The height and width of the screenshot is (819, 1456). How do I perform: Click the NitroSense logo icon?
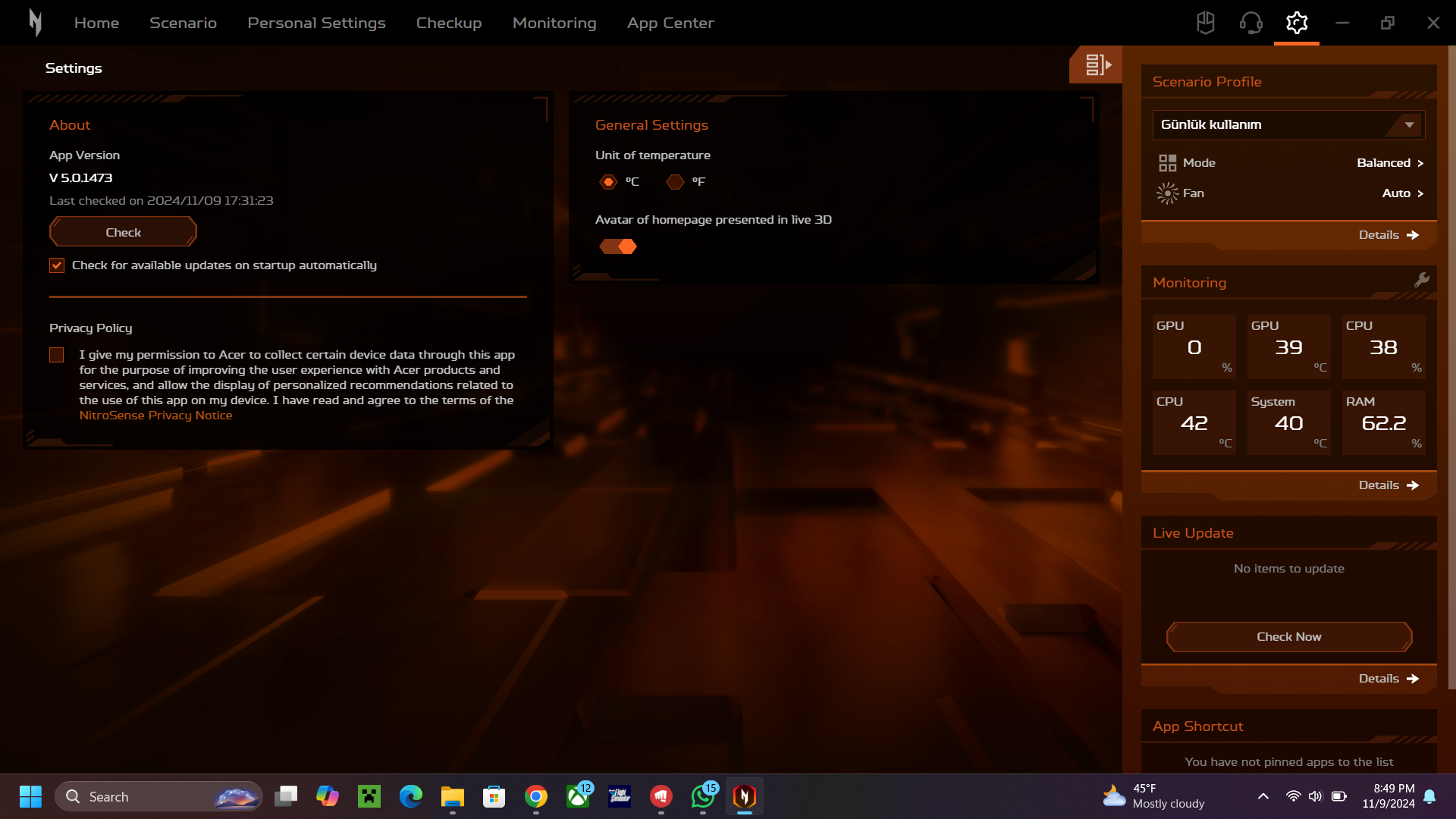pos(35,23)
